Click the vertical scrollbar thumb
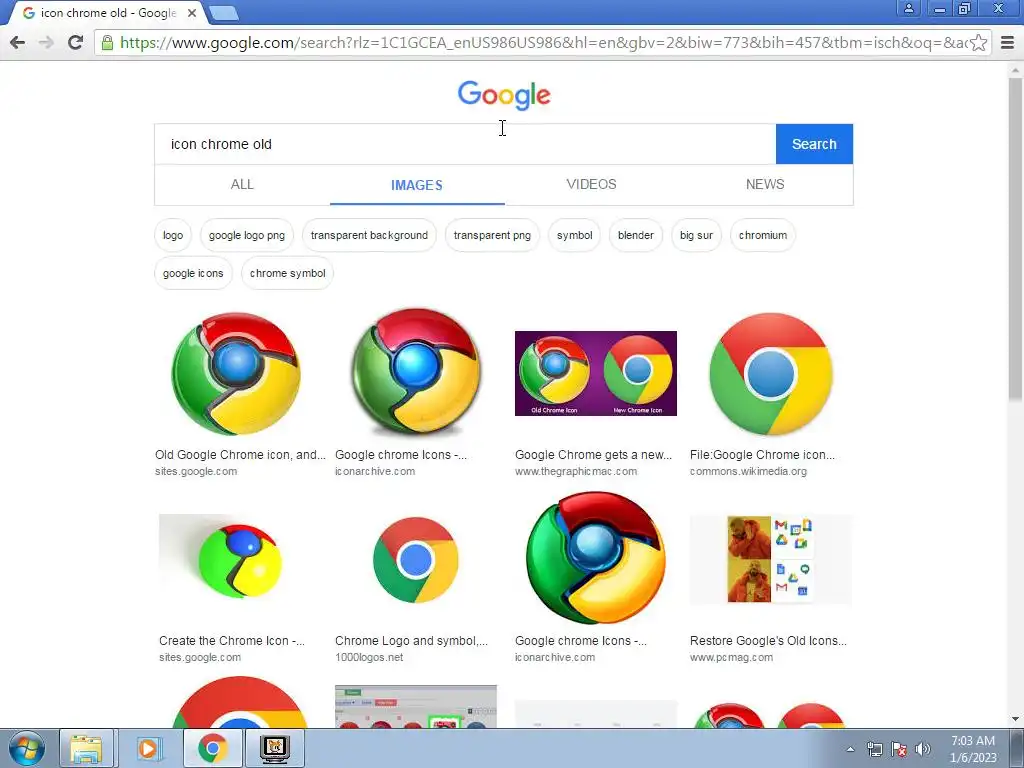 coord(1015,238)
